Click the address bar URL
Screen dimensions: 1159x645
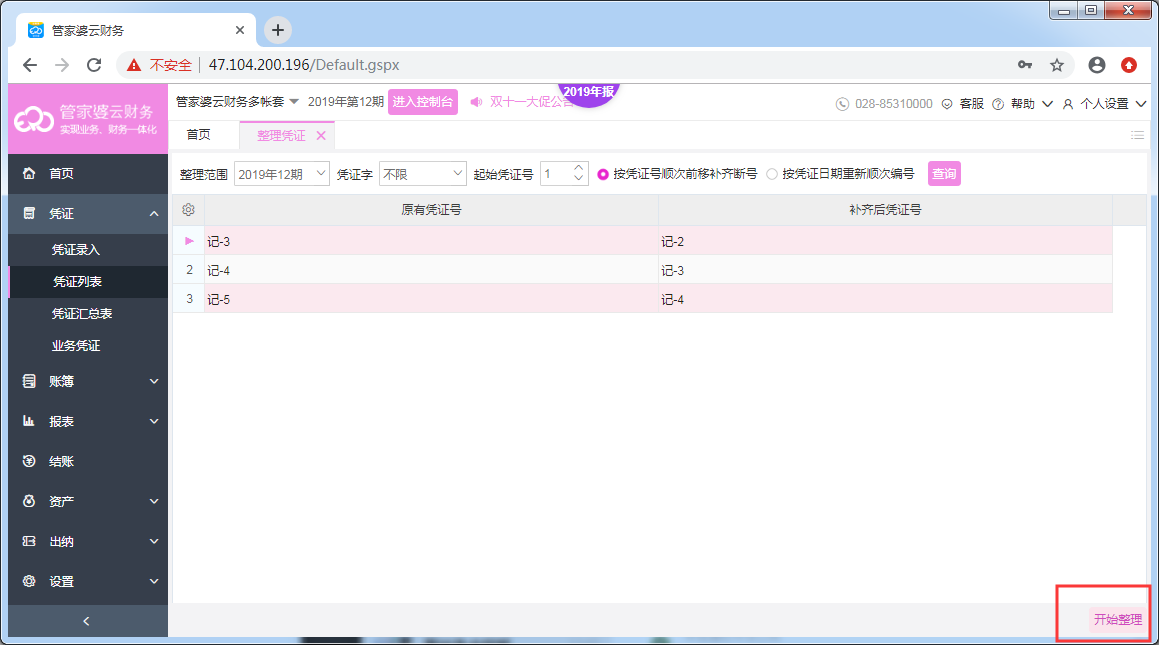[x=304, y=65]
